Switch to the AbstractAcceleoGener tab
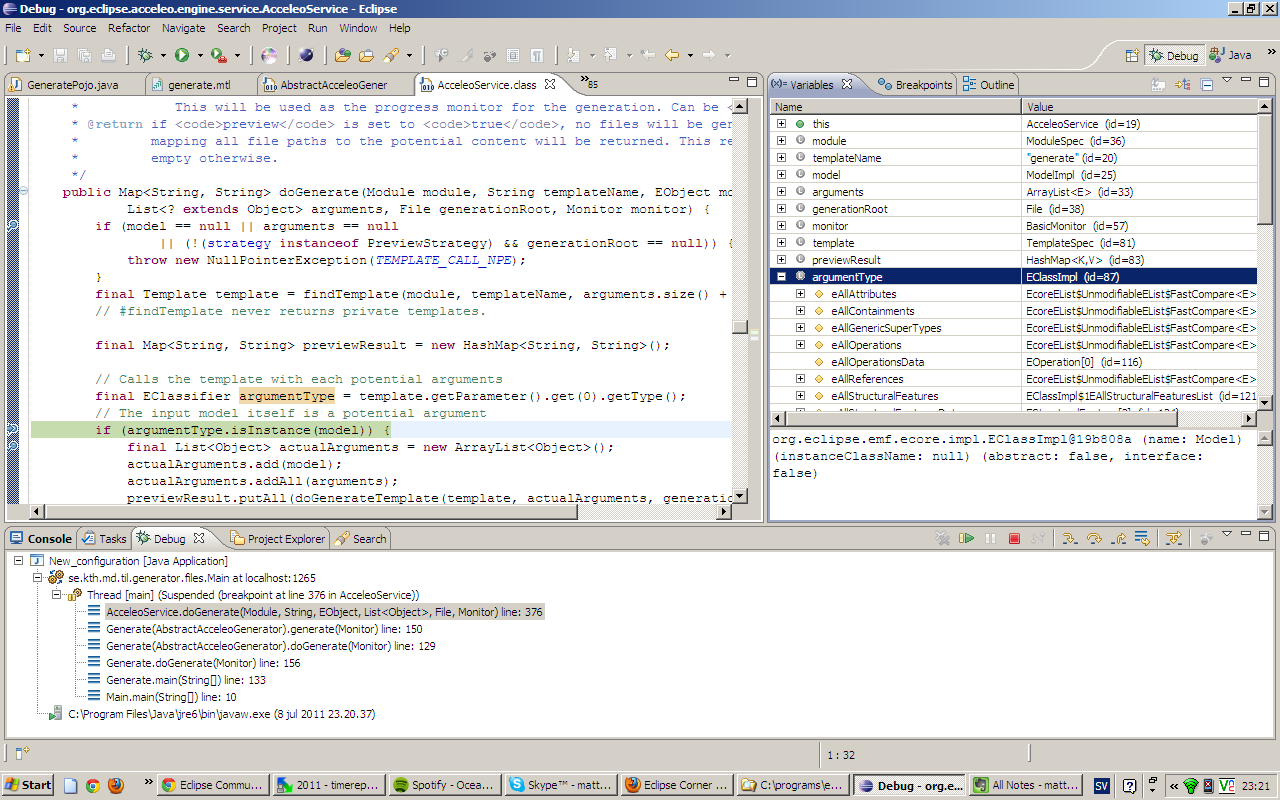The height and width of the screenshot is (800, 1280). coord(333,85)
